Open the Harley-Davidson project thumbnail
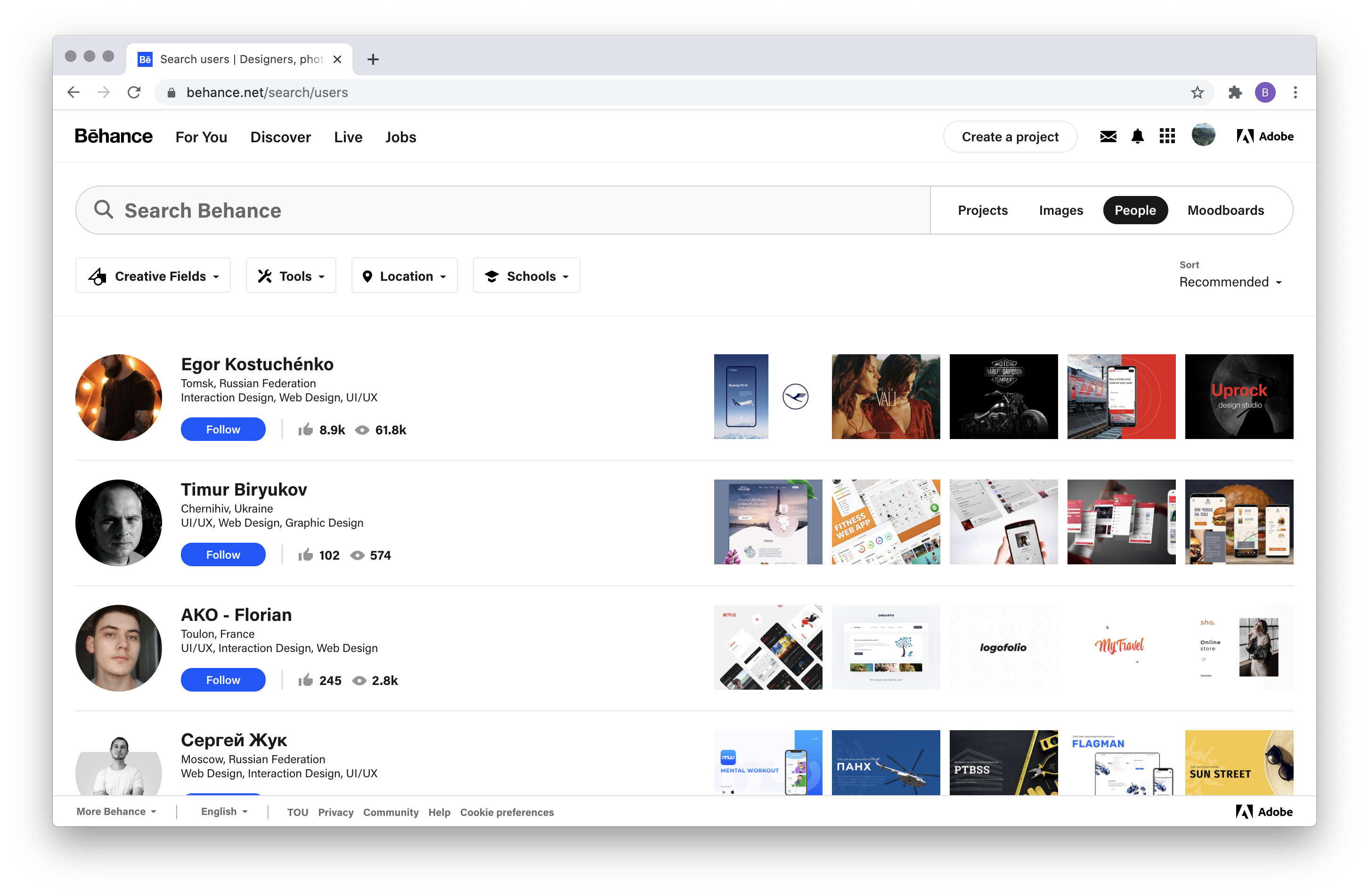The height and width of the screenshot is (896, 1369). coord(1003,397)
